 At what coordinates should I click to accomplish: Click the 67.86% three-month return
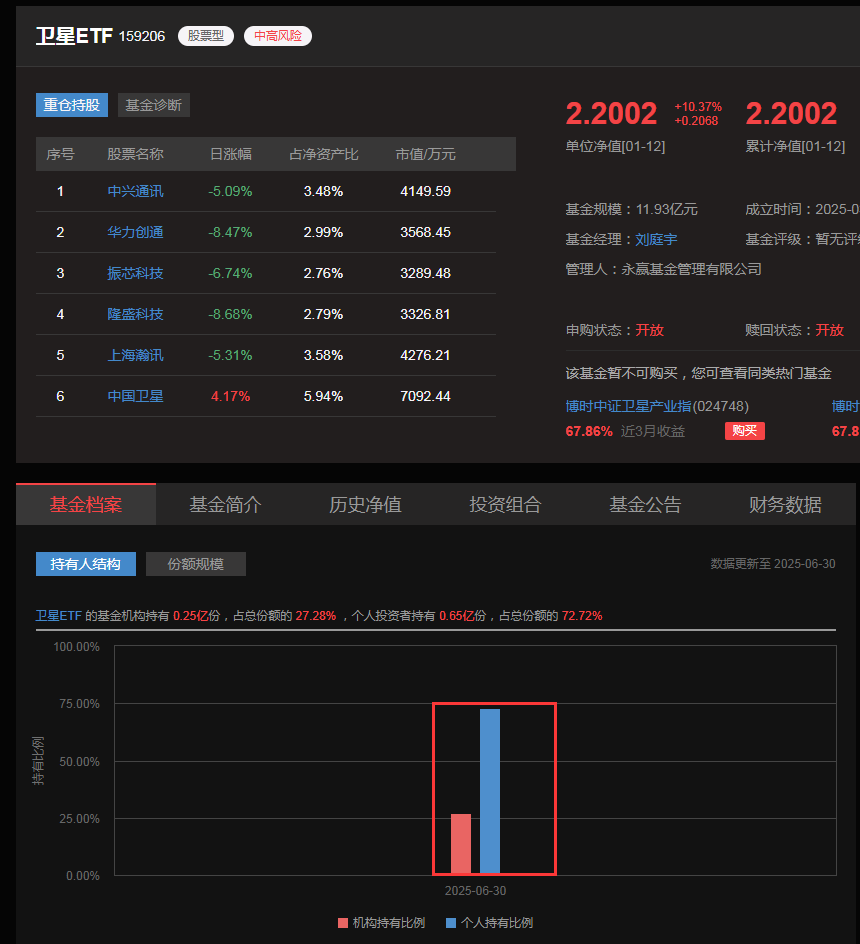589,432
